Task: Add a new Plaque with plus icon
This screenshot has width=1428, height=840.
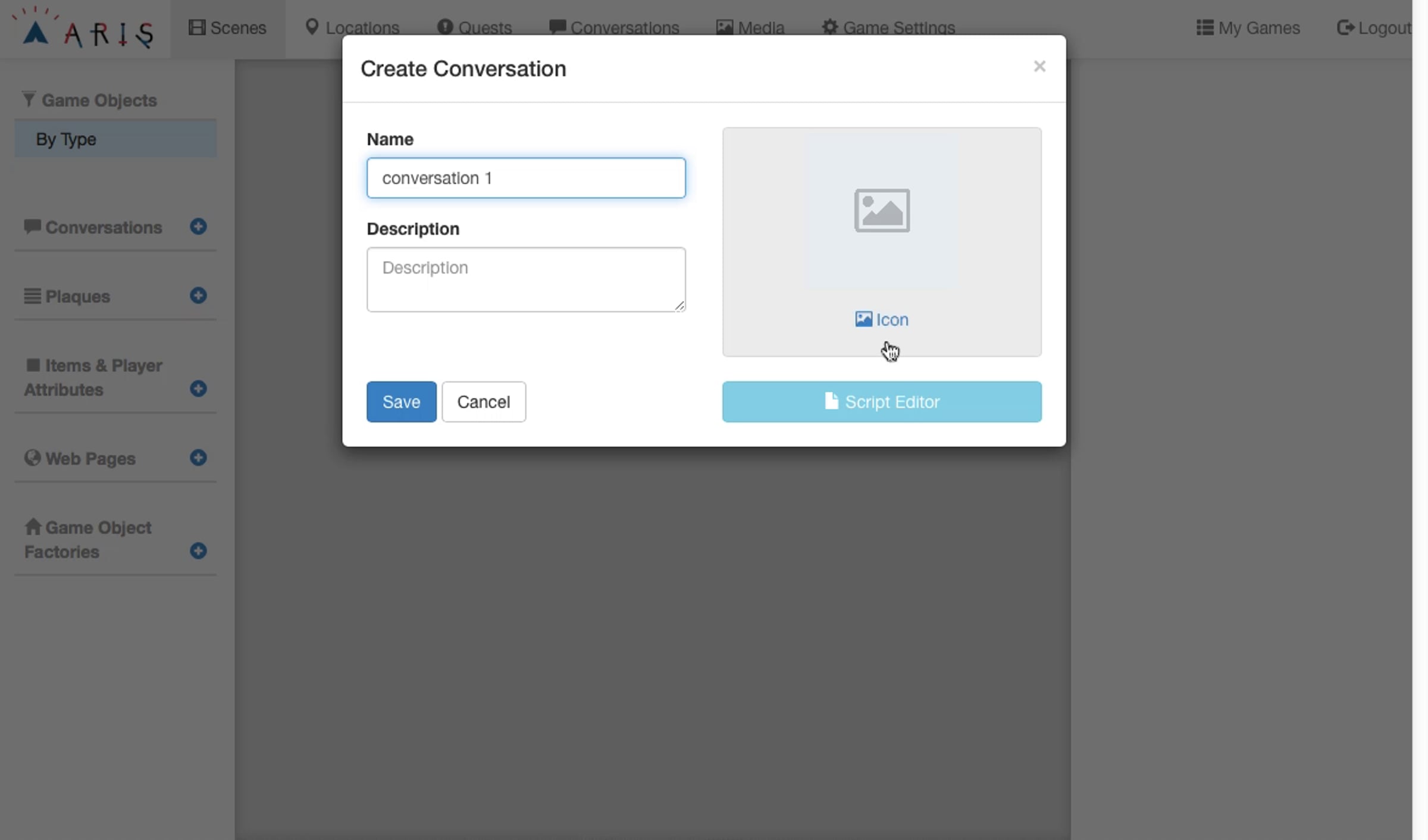Action: 198,296
